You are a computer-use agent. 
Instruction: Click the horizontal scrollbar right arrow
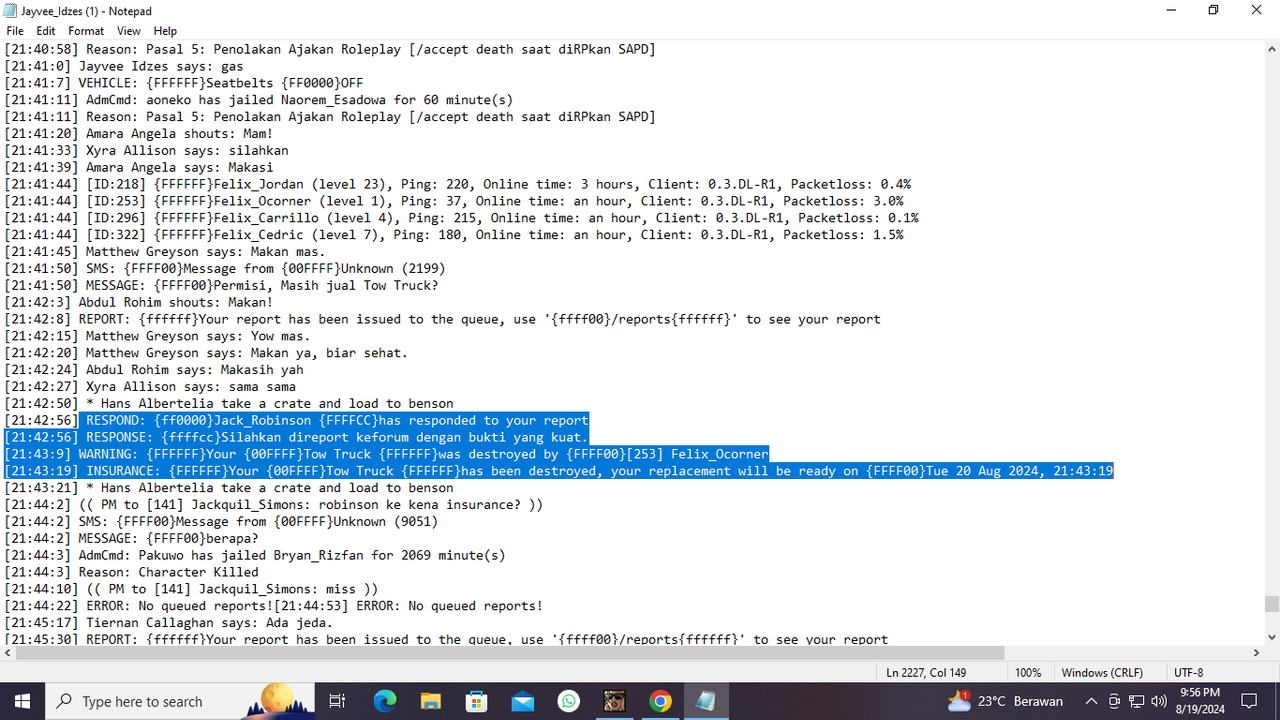point(1255,653)
